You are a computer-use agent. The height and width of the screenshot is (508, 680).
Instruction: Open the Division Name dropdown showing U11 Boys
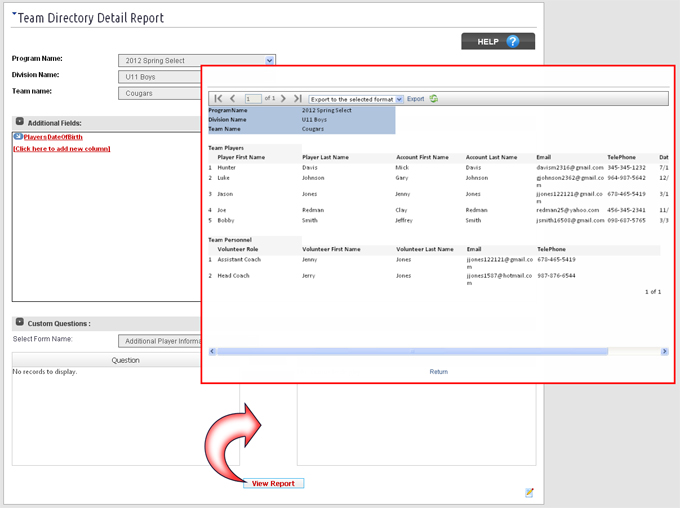point(160,77)
